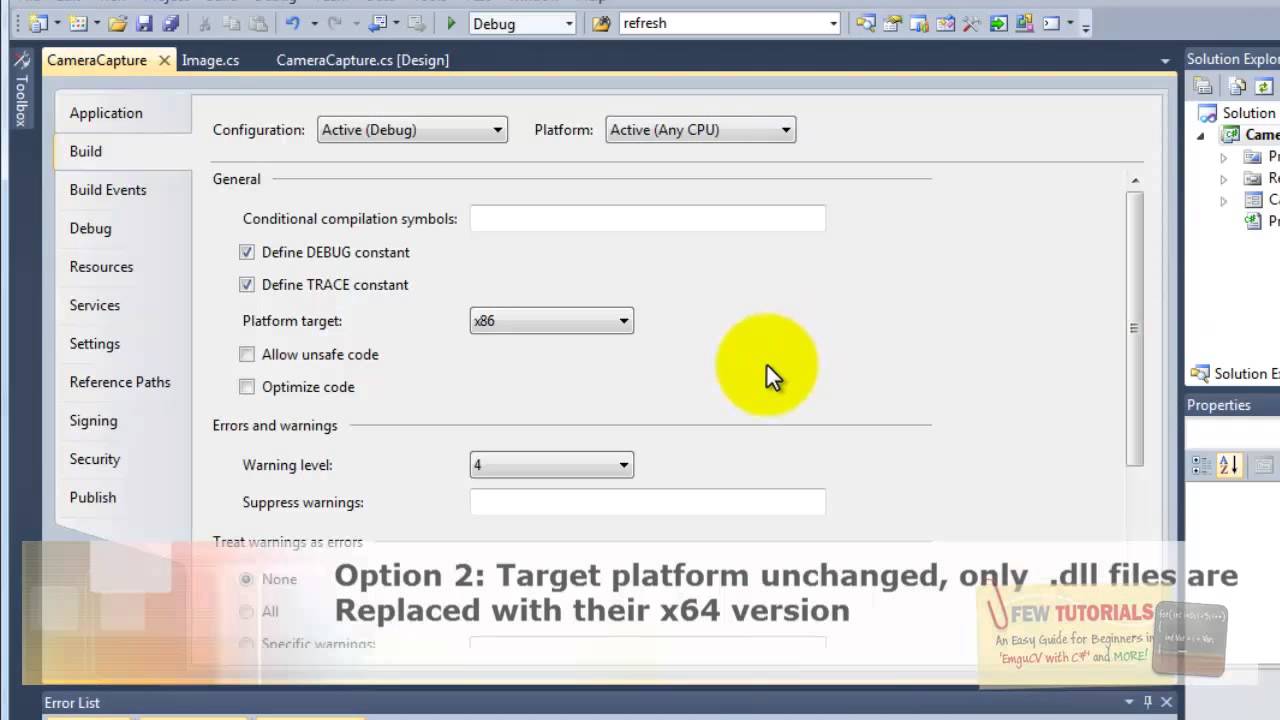Select the Build Events tab
1280x720 pixels.
click(108, 190)
